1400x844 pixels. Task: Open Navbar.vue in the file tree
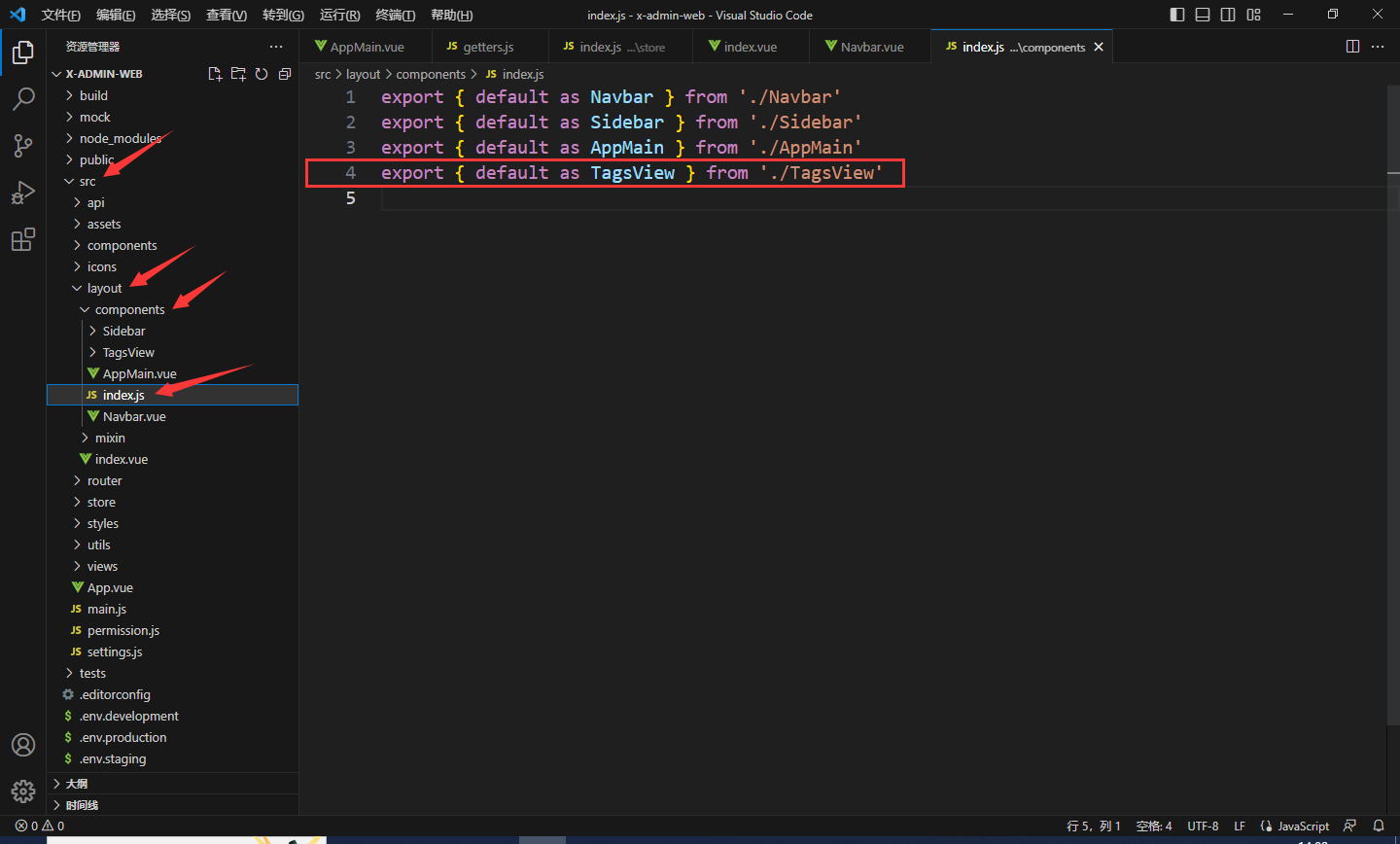coord(173,416)
